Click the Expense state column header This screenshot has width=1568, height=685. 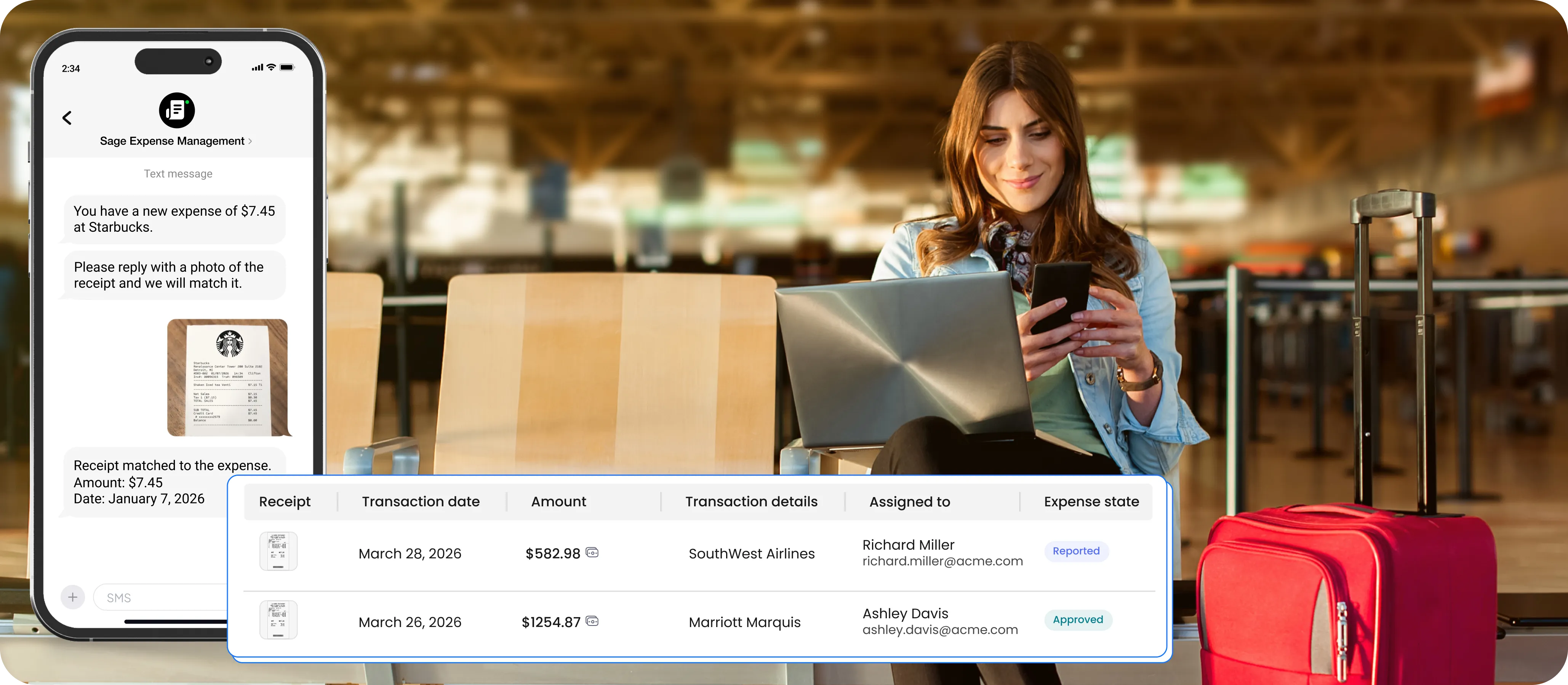click(x=1091, y=502)
